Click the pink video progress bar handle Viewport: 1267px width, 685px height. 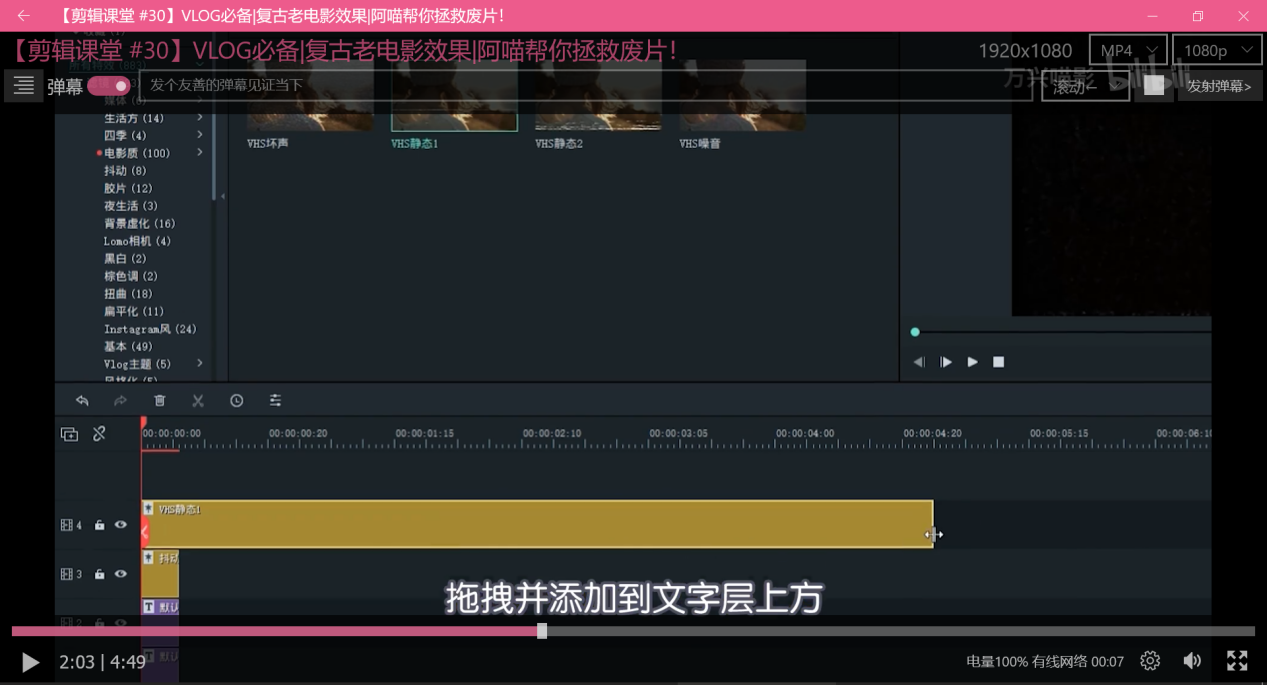pos(542,631)
